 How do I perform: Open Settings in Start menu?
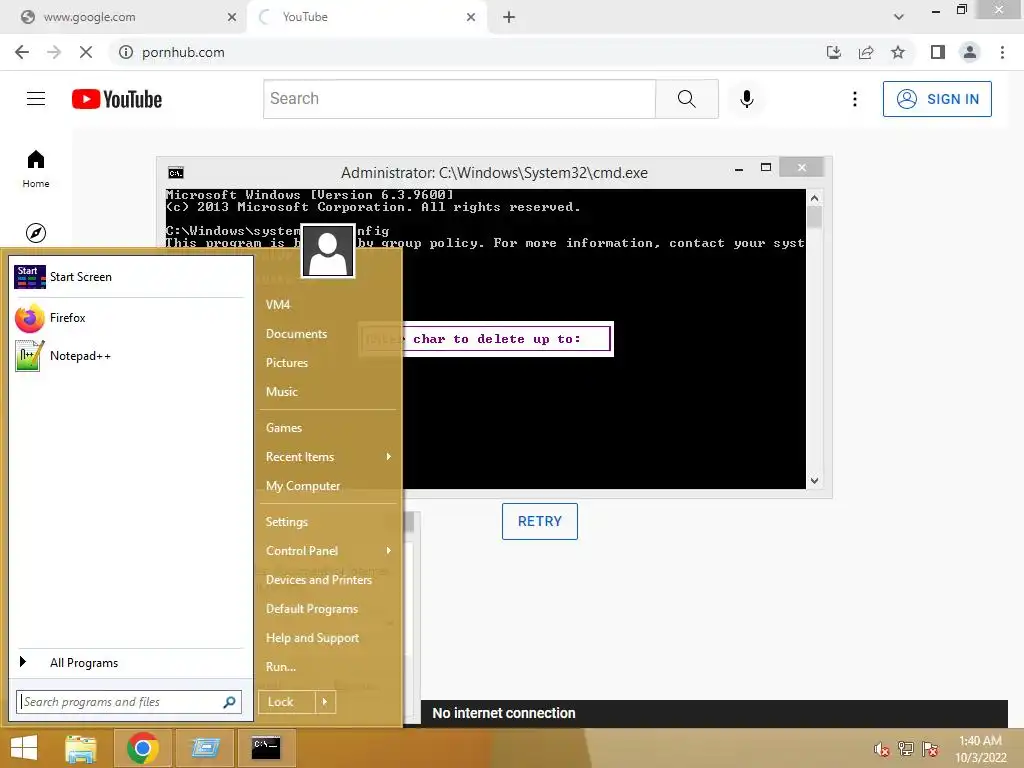287,522
